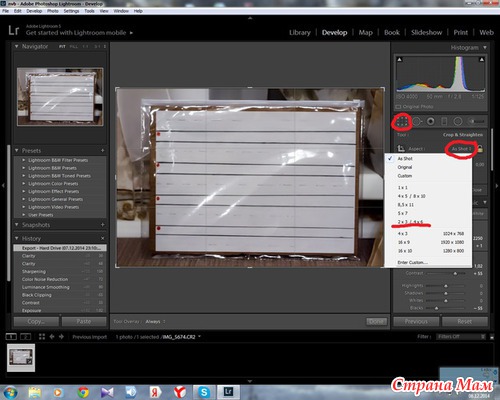Switch to the Library module
The height and width of the screenshot is (400, 500).
pos(300,33)
